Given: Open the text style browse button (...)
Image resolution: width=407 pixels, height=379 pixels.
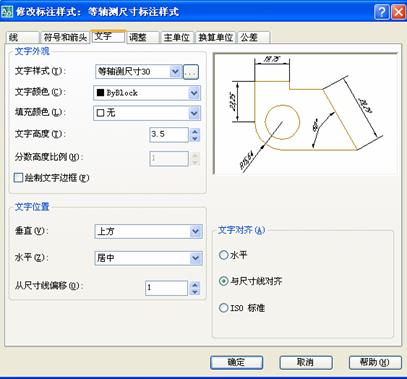Looking at the screenshot, I should tap(191, 72).
